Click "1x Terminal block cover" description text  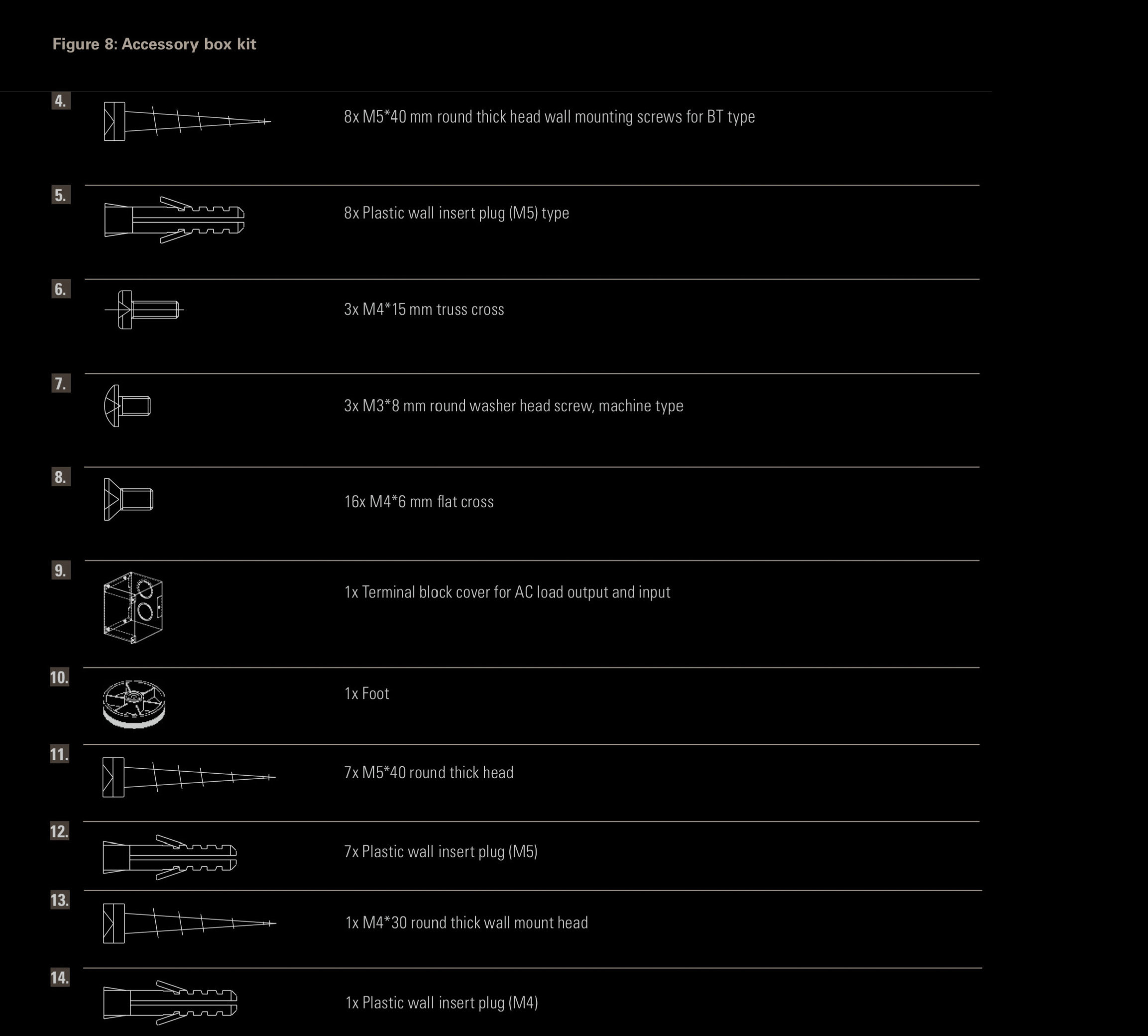(x=507, y=592)
